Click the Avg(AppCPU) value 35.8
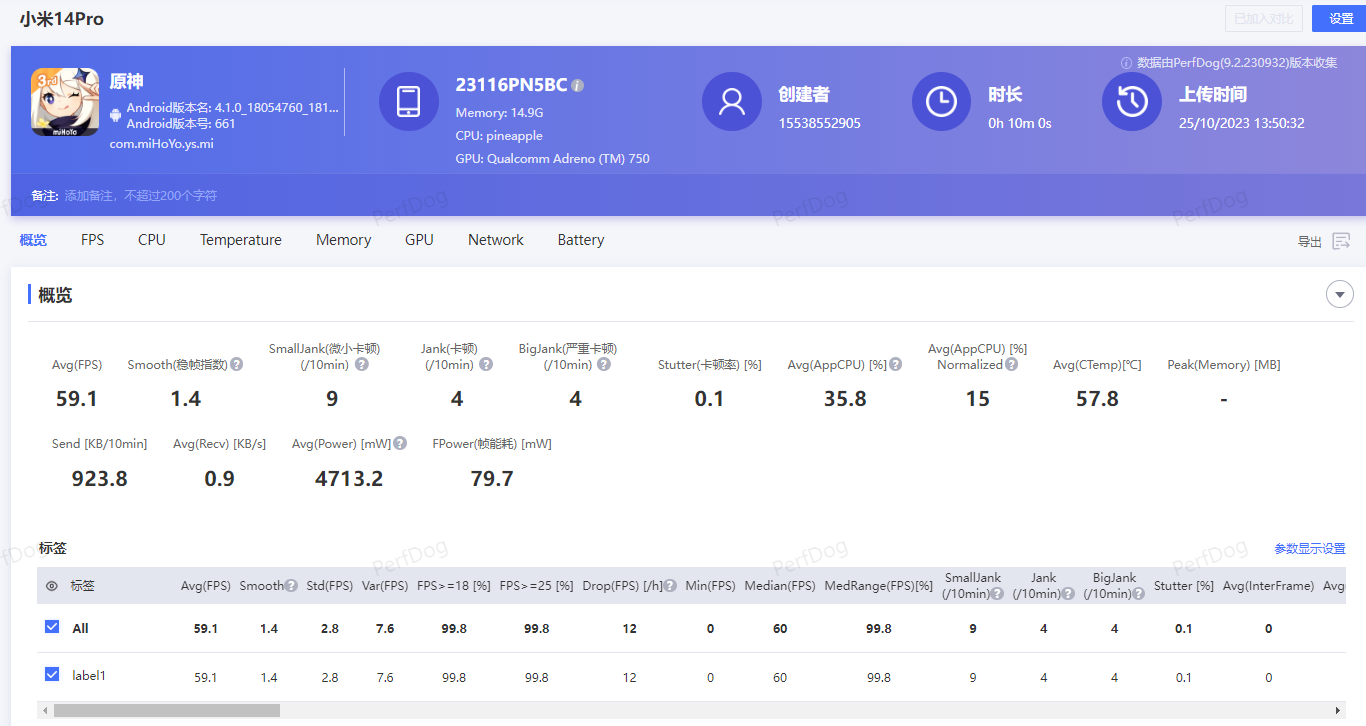1366x726 pixels. tap(845, 399)
